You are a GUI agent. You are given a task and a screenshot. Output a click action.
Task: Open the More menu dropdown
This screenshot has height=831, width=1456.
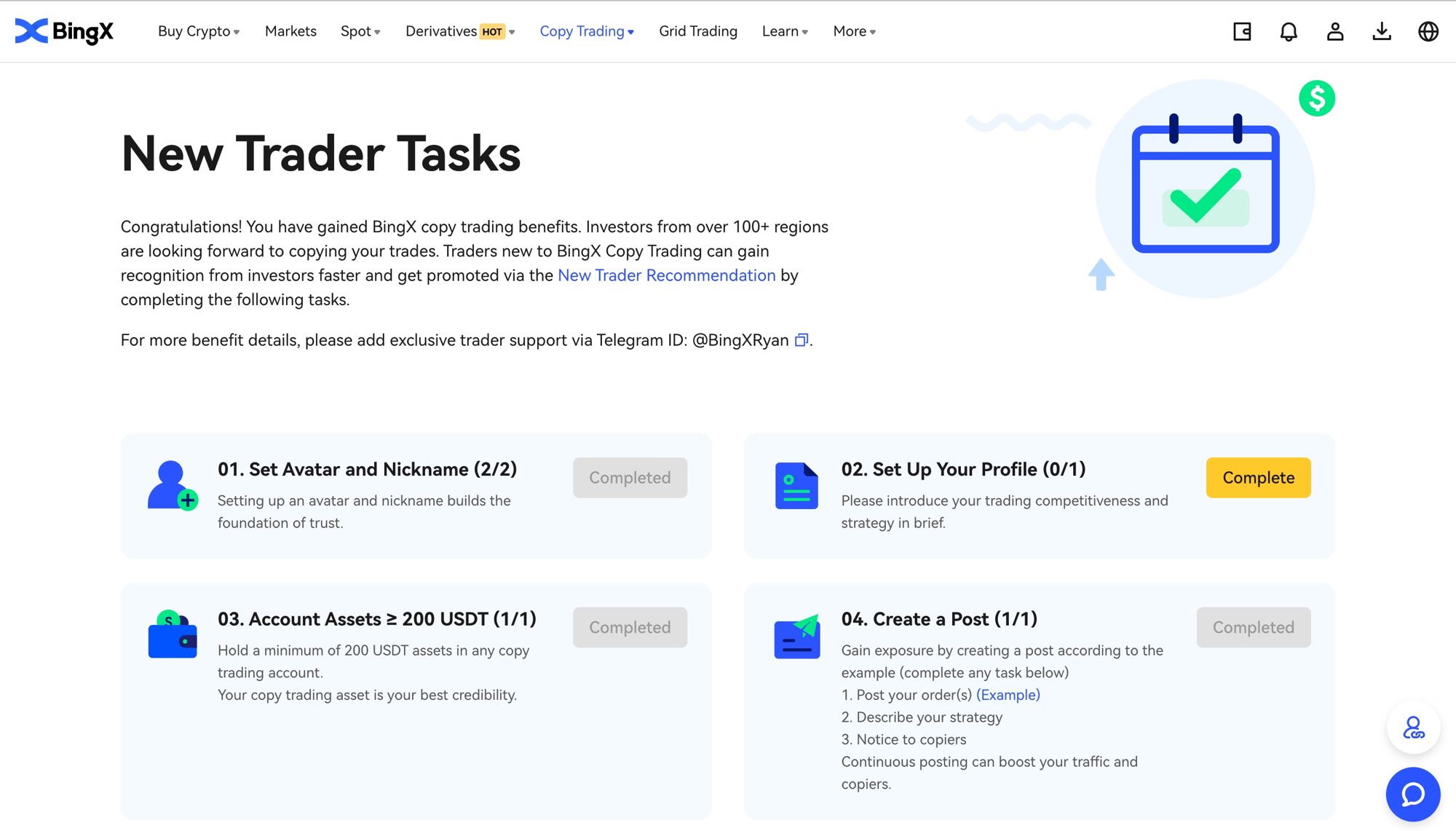coord(854,31)
